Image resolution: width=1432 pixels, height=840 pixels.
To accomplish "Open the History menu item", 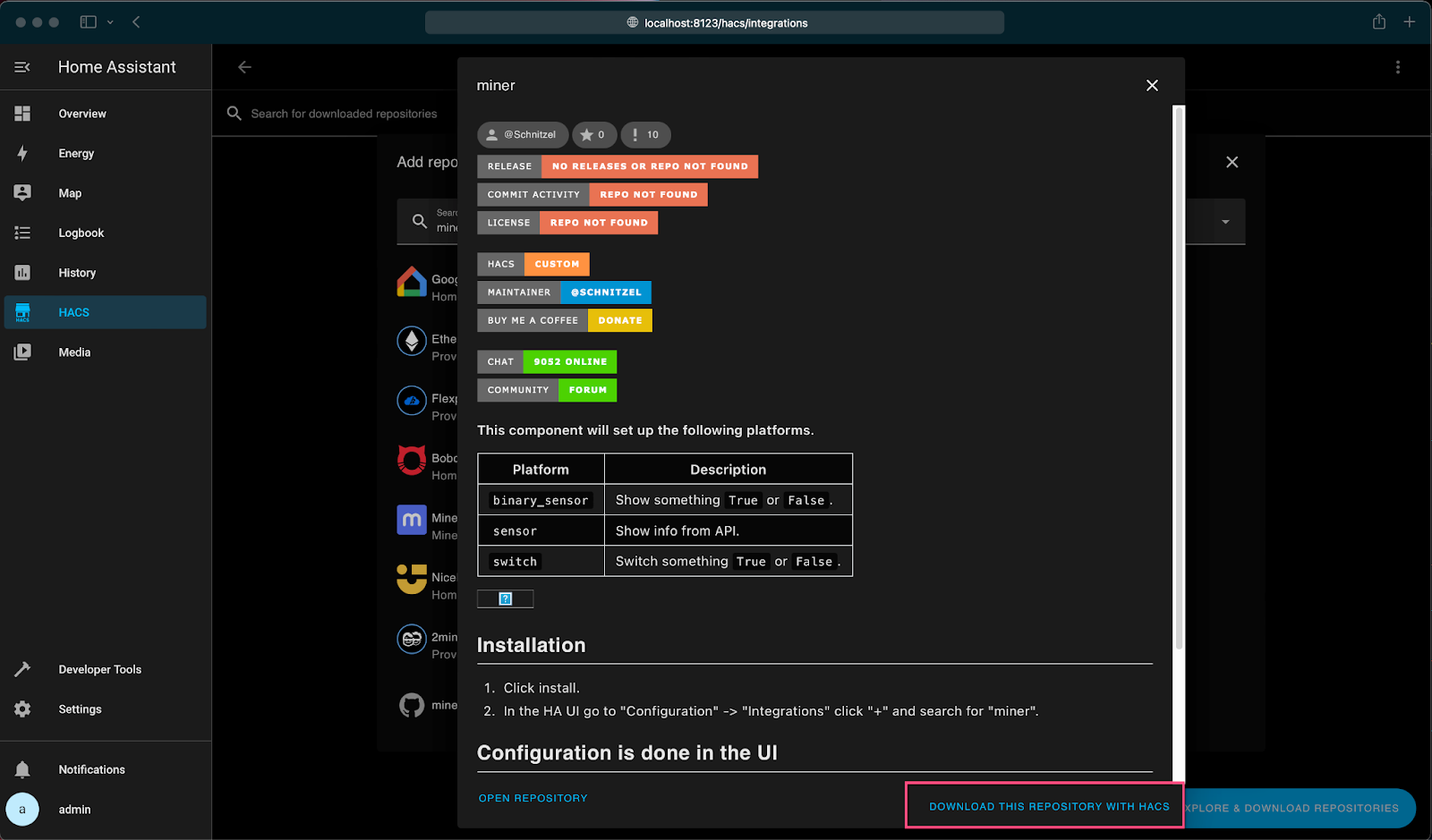I will point(106,273).
